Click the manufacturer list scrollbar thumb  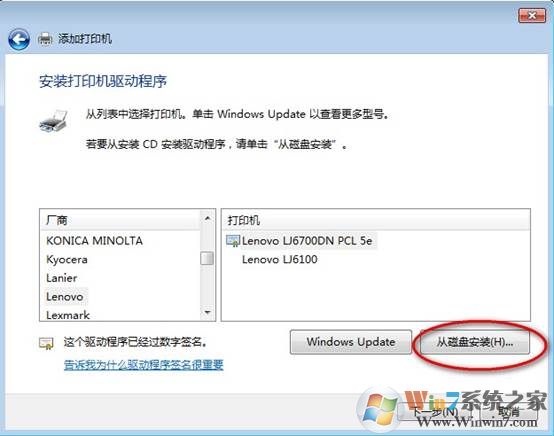[x=207, y=258]
